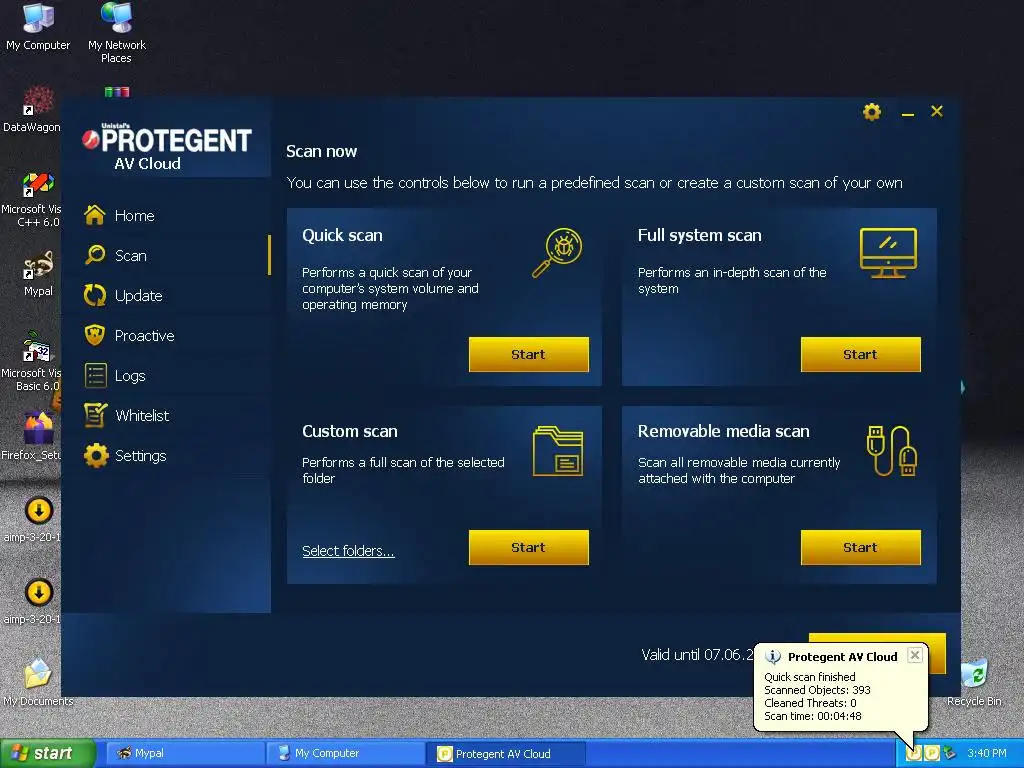Select Microsoft Visual Basic 6.0 desktop icon
1024x768 pixels.
[31, 362]
